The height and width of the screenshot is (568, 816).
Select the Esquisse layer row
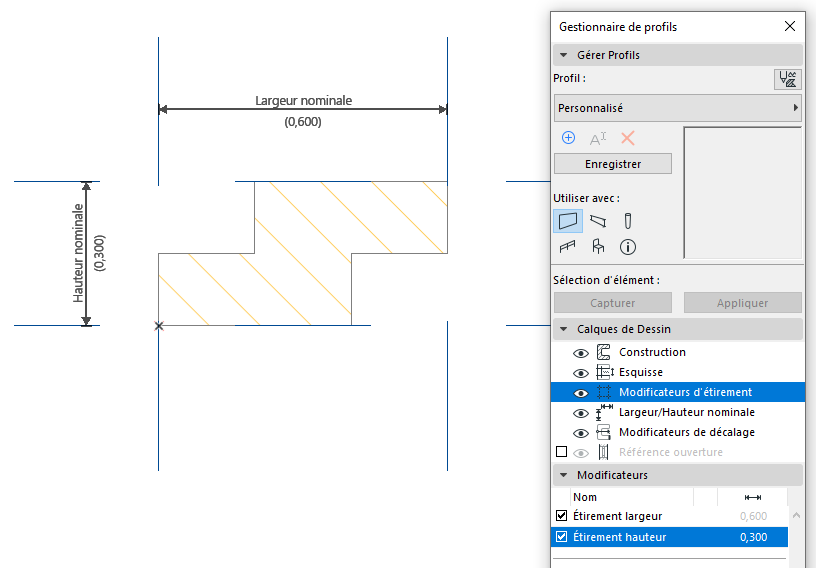coord(678,372)
